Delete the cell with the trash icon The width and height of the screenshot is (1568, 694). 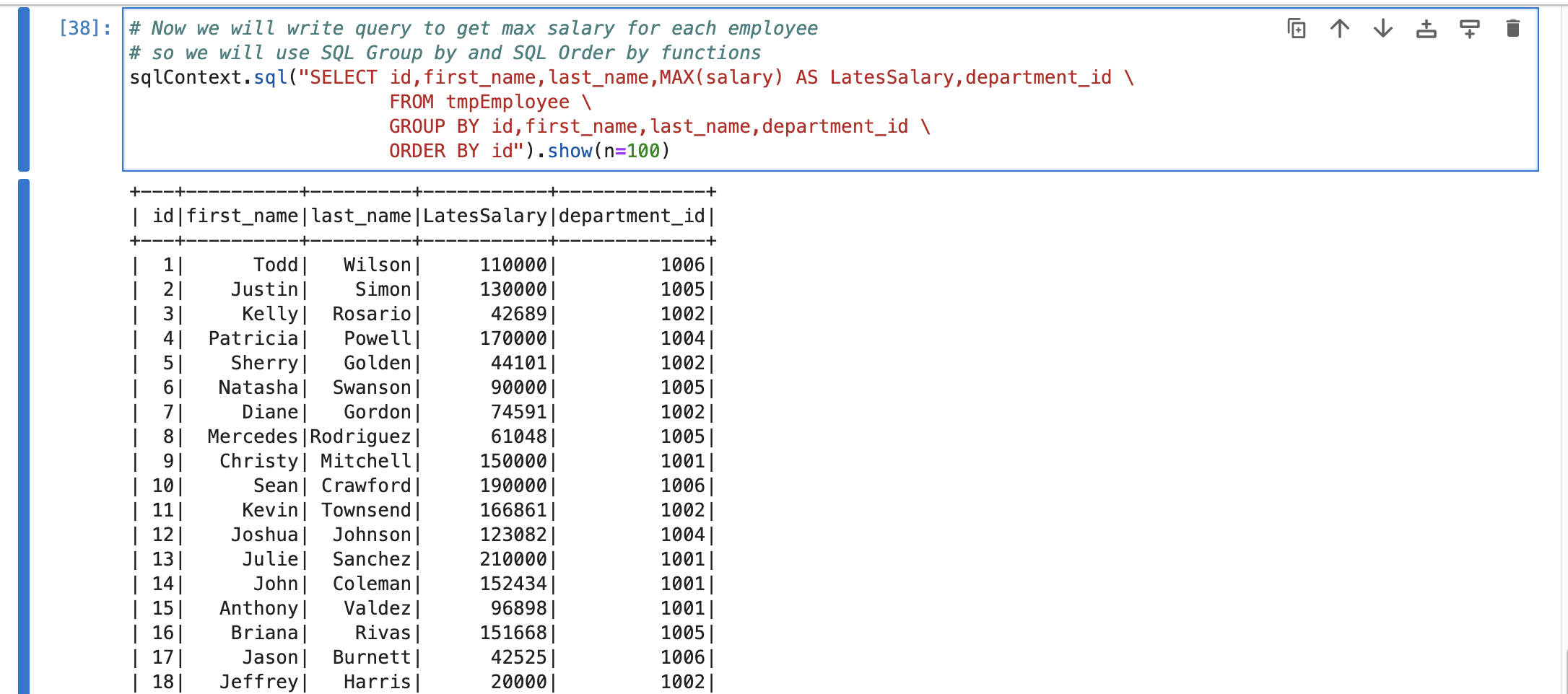pos(1513,29)
